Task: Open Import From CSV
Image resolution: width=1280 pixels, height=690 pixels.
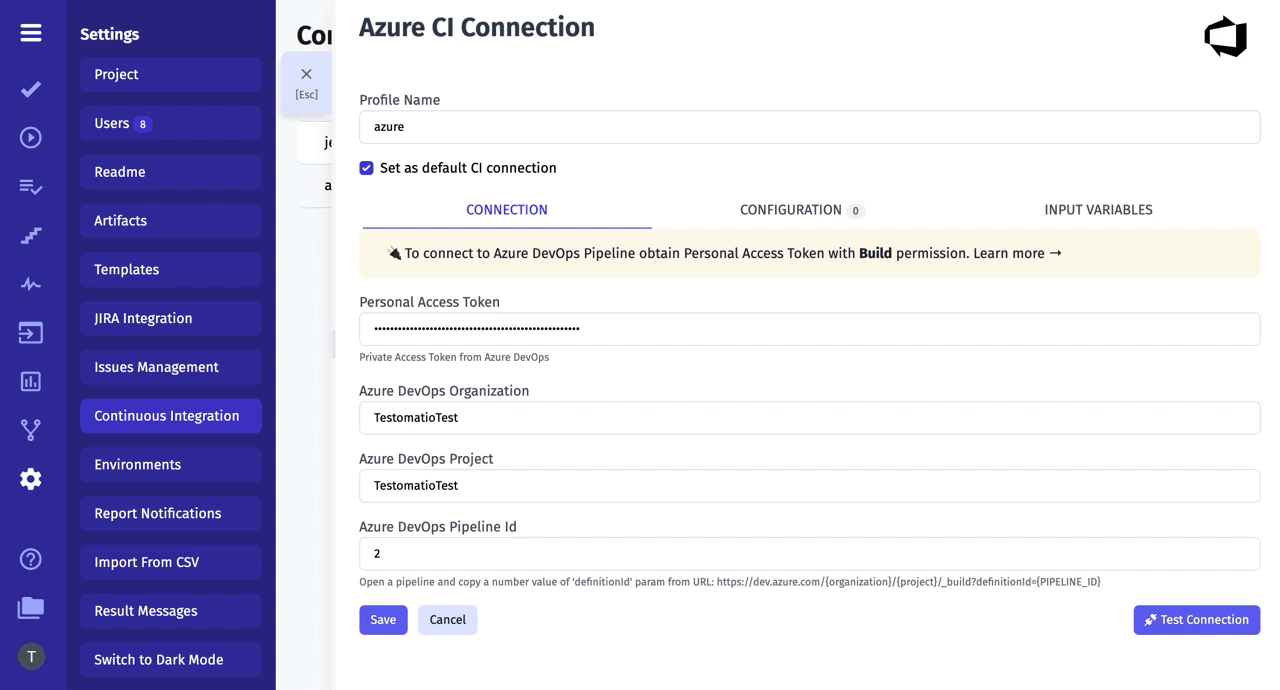Action: click(x=171, y=562)
